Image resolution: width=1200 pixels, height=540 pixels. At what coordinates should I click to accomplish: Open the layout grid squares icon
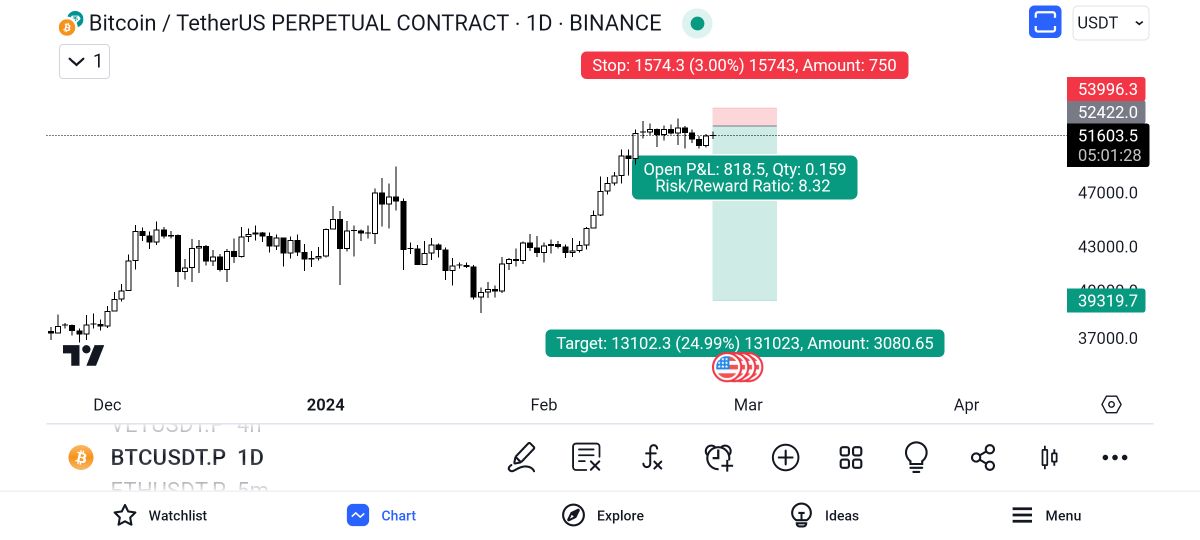point(851,458)
